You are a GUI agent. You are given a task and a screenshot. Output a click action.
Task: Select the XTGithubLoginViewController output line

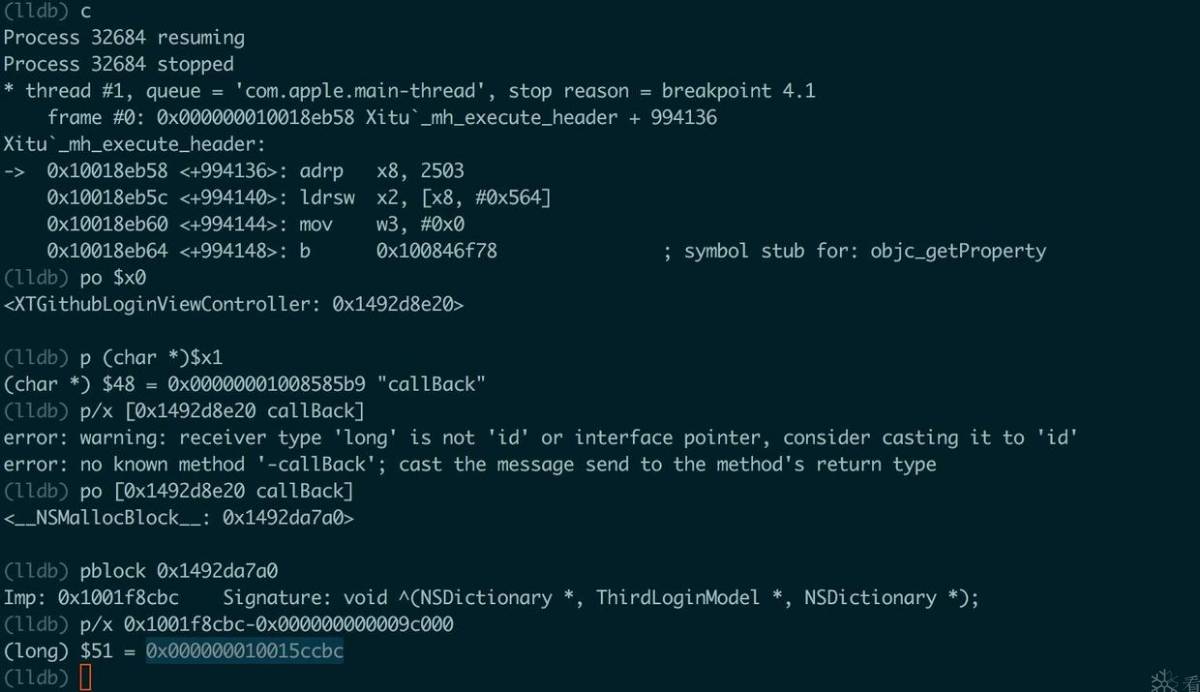[234, 304]
